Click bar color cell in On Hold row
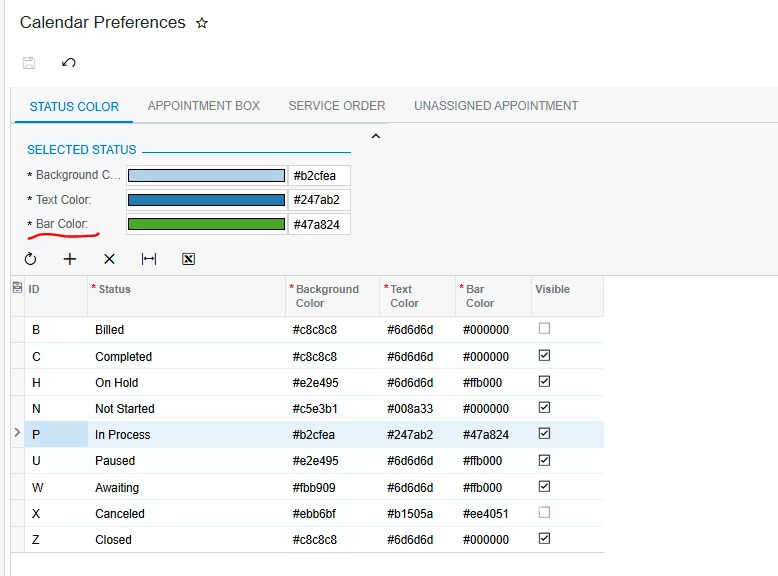778x576 pixels. 493,383
